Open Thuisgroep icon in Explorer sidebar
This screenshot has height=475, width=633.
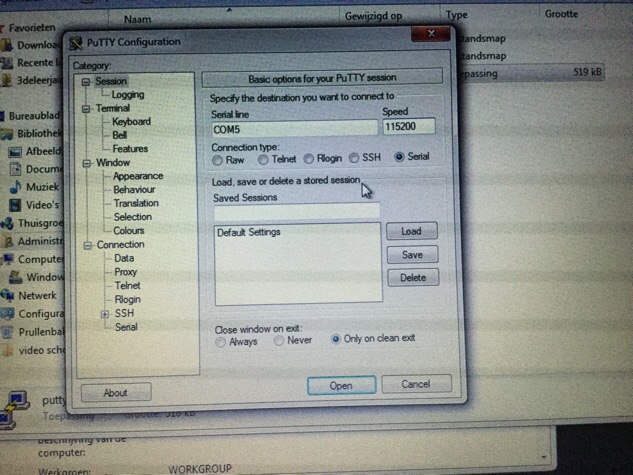tap(7, 223)
